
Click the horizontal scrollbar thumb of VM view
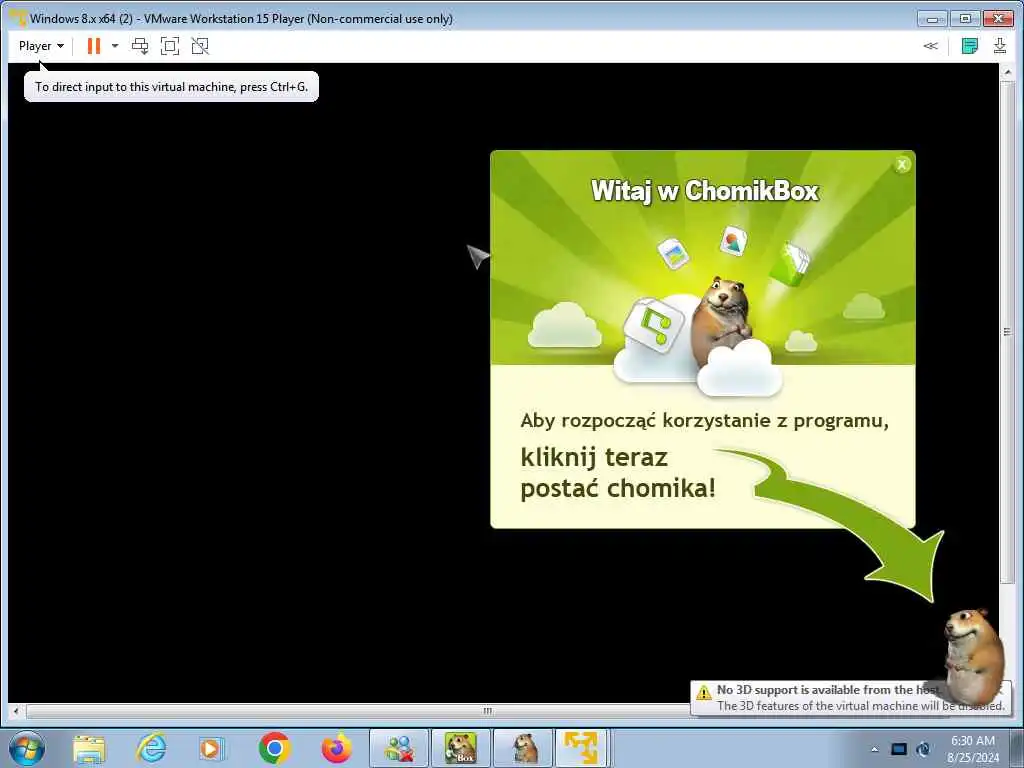488,711
